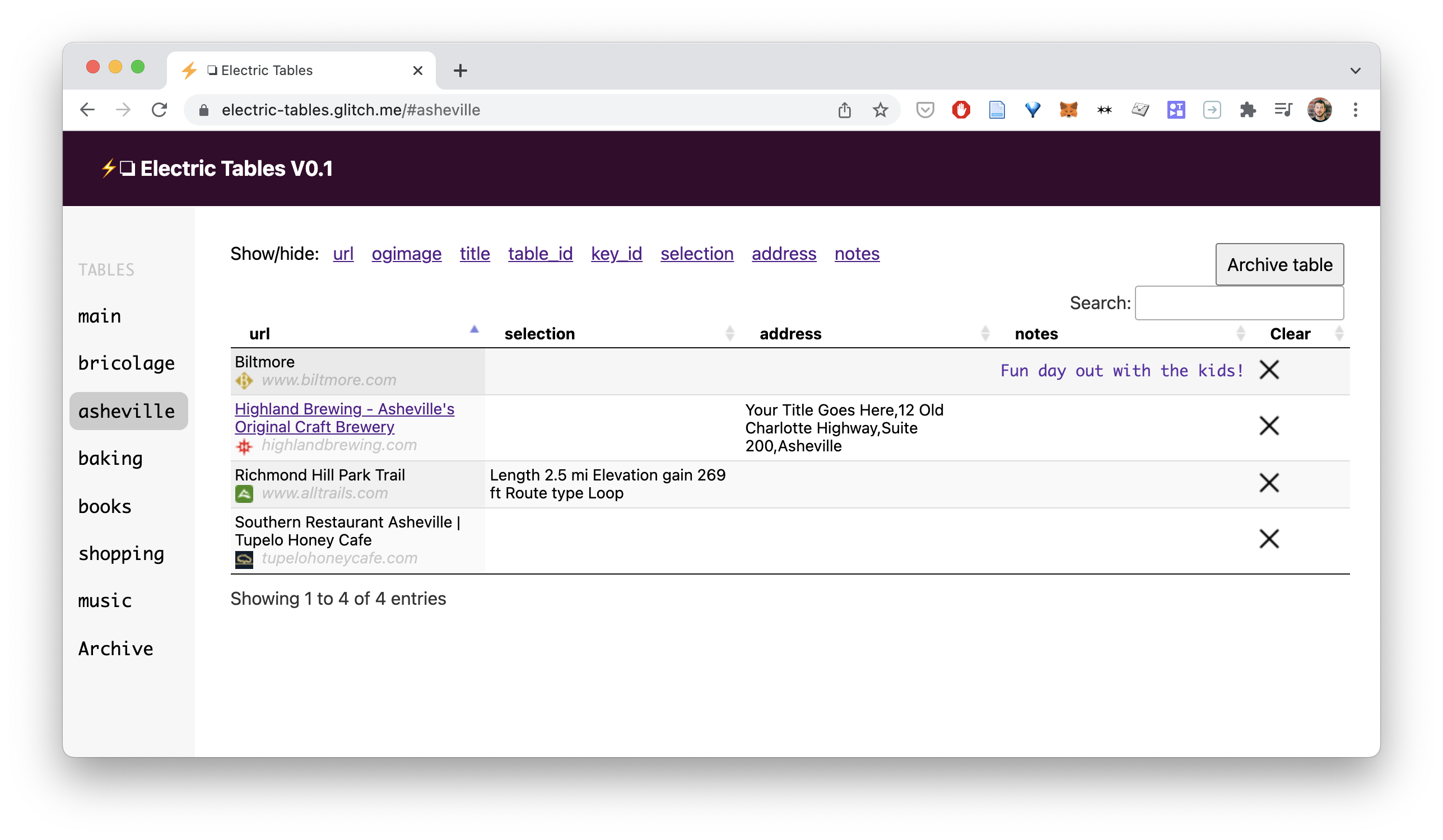
Task: Open the bricolage table
Action: (127, 363)
